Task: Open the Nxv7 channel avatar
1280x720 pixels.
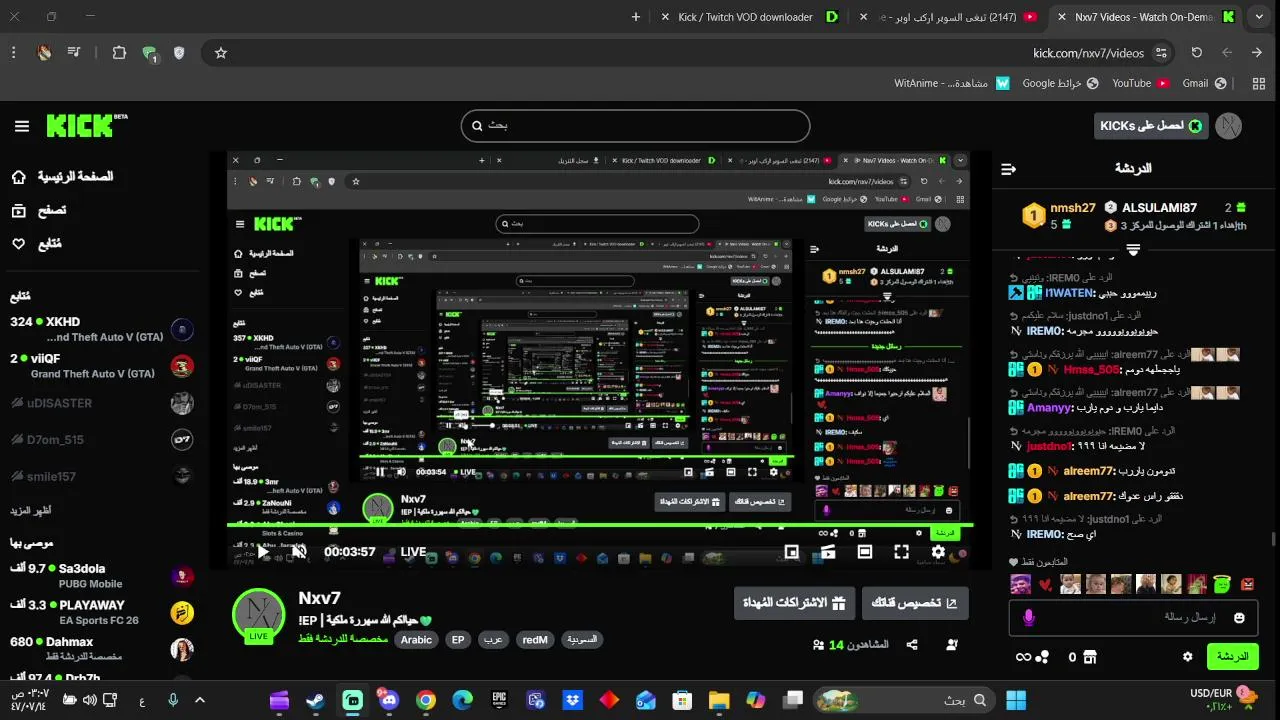Action: tap(258, 615)
